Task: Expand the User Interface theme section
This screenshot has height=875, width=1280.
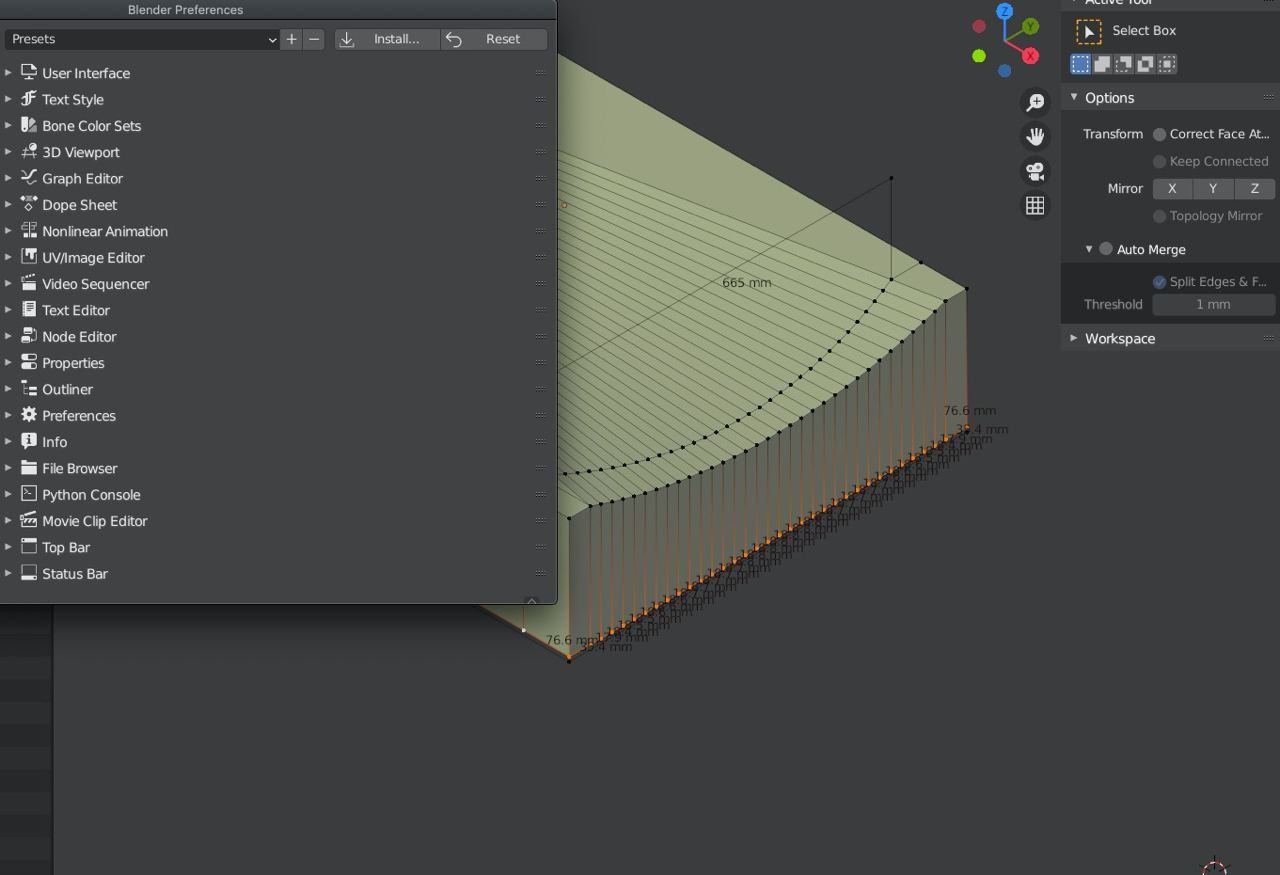Action: pyautogui.click(x=8, y=73)
